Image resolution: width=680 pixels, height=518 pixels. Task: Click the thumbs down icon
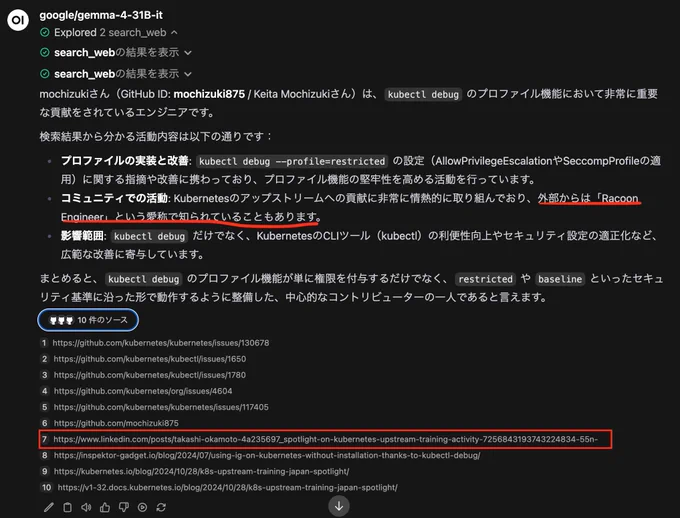click(124, 507)
